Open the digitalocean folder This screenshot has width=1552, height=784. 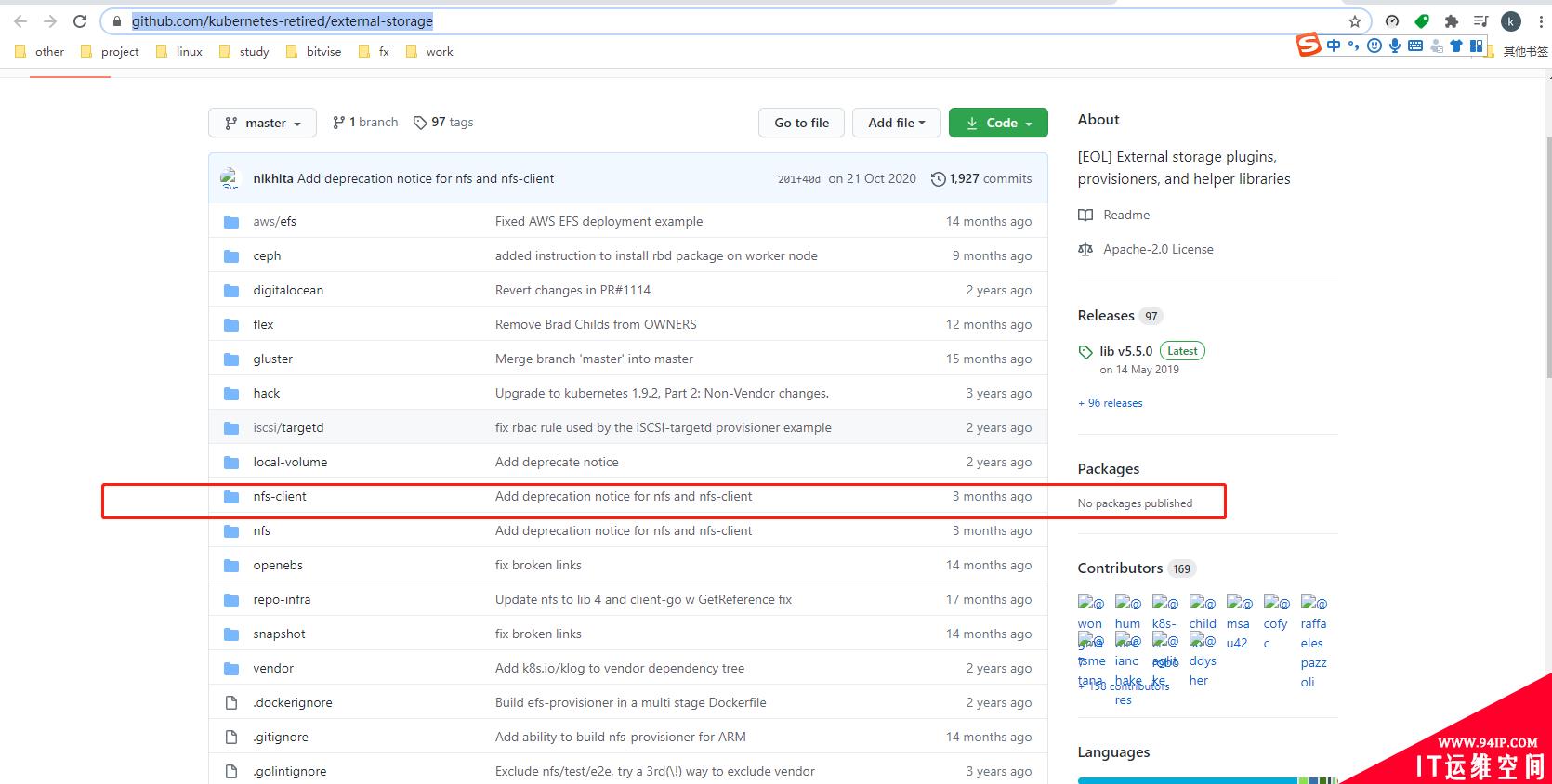(288, 290)
